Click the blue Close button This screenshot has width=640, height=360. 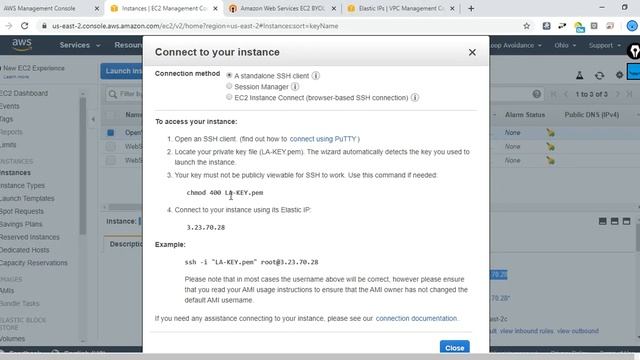pyautogui.click(x=455, y=347)
